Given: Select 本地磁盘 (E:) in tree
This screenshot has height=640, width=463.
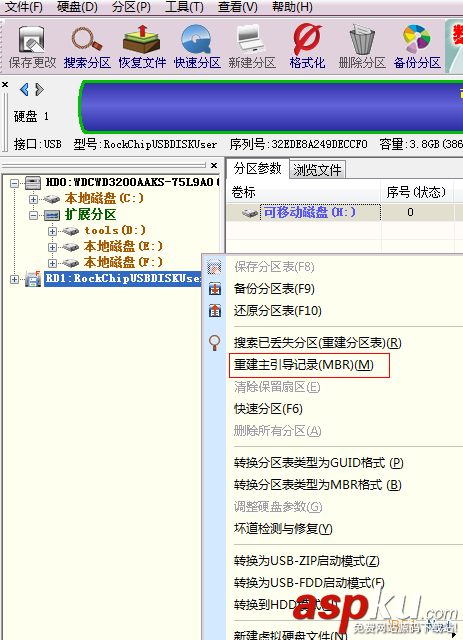Looking at the screenshot, I should click(123, 246).
